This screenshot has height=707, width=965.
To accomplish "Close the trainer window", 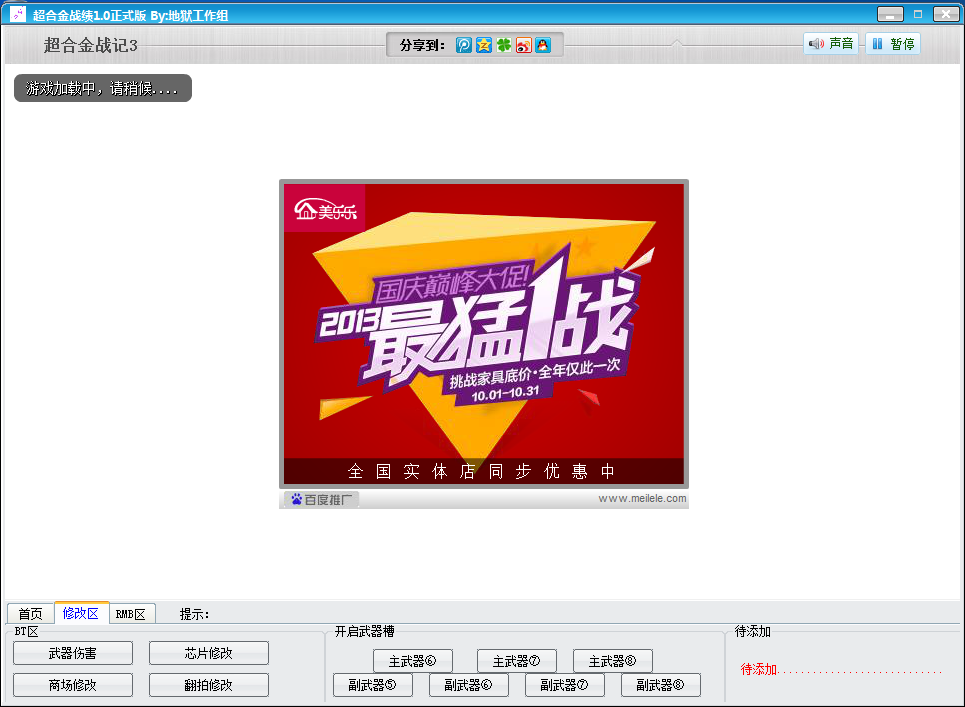I will click(945, 14).
